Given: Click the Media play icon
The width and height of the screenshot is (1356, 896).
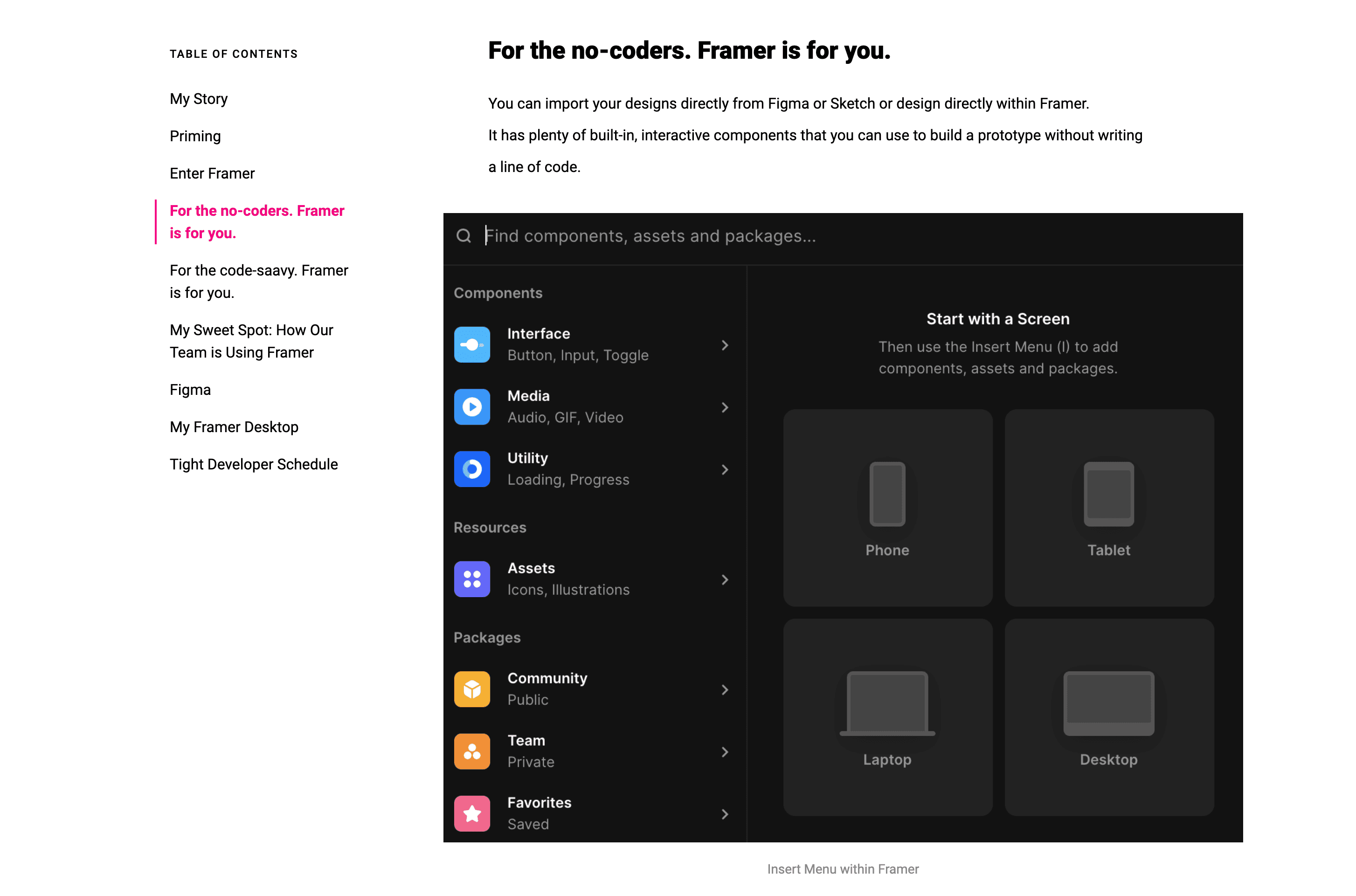Looking at the screenshot, I should [x=471, y=407].
